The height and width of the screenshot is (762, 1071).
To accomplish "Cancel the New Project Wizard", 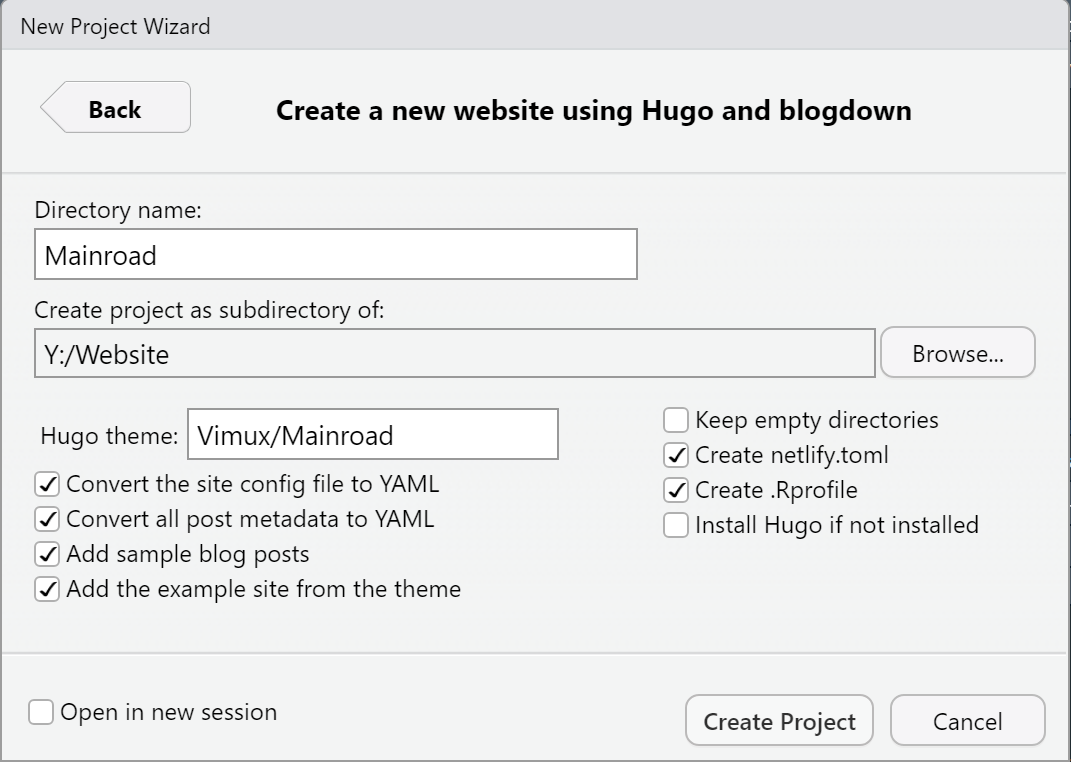I will [967, 721].
